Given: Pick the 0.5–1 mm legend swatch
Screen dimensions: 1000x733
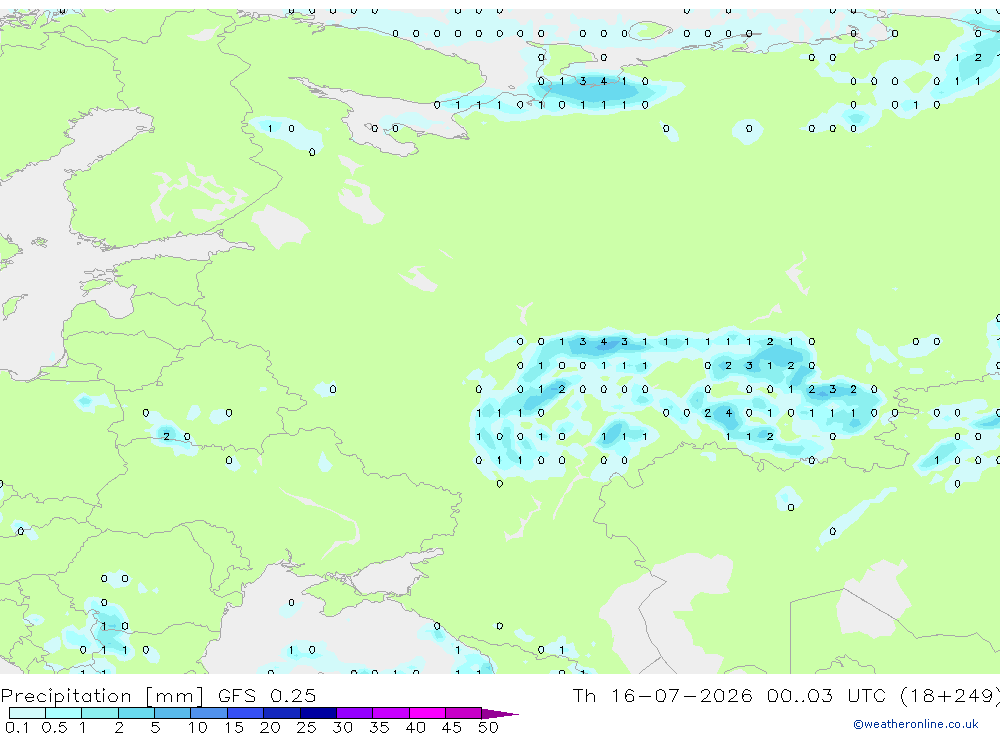Looking at the screenshot, I should coord(64,713).
